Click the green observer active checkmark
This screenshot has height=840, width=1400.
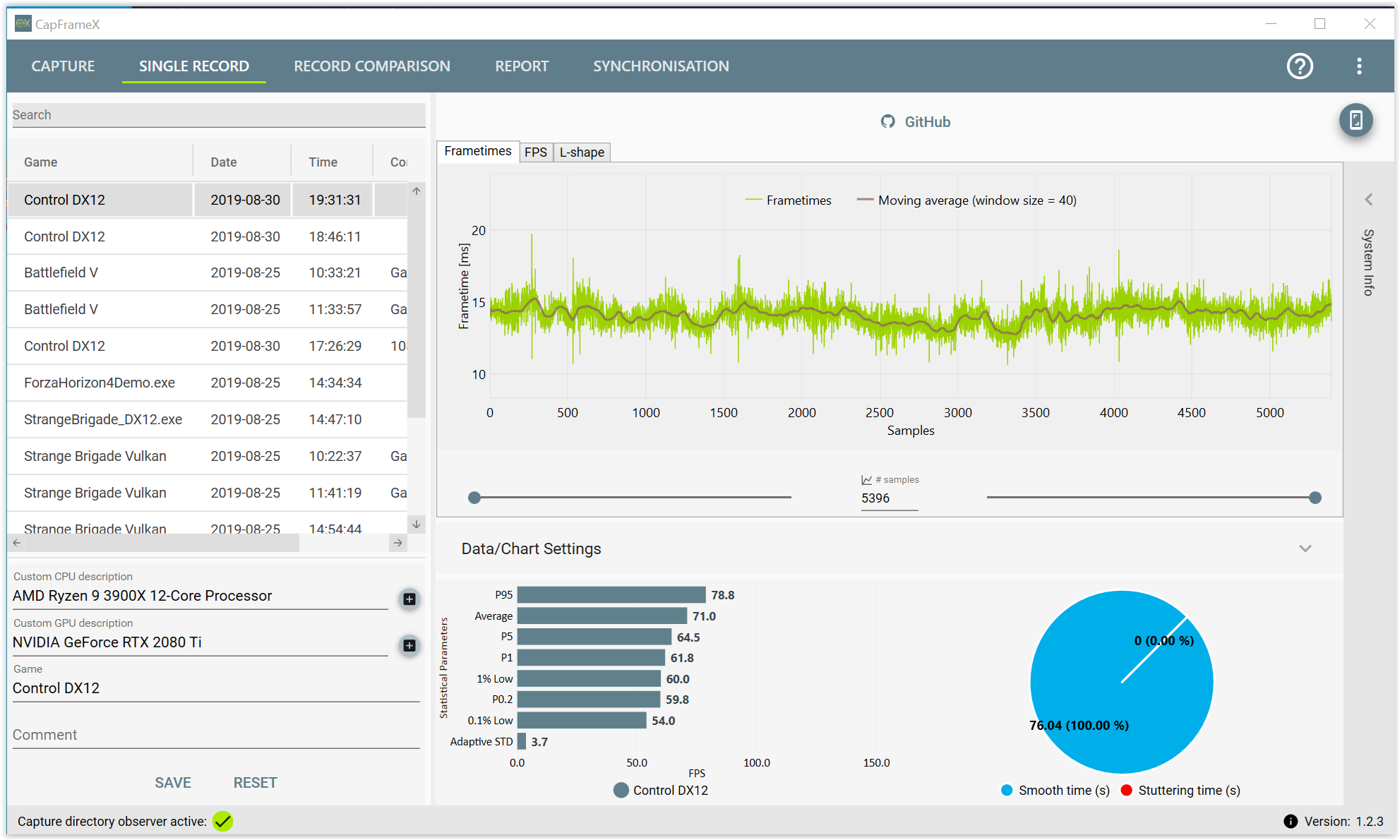coord(223,821)
